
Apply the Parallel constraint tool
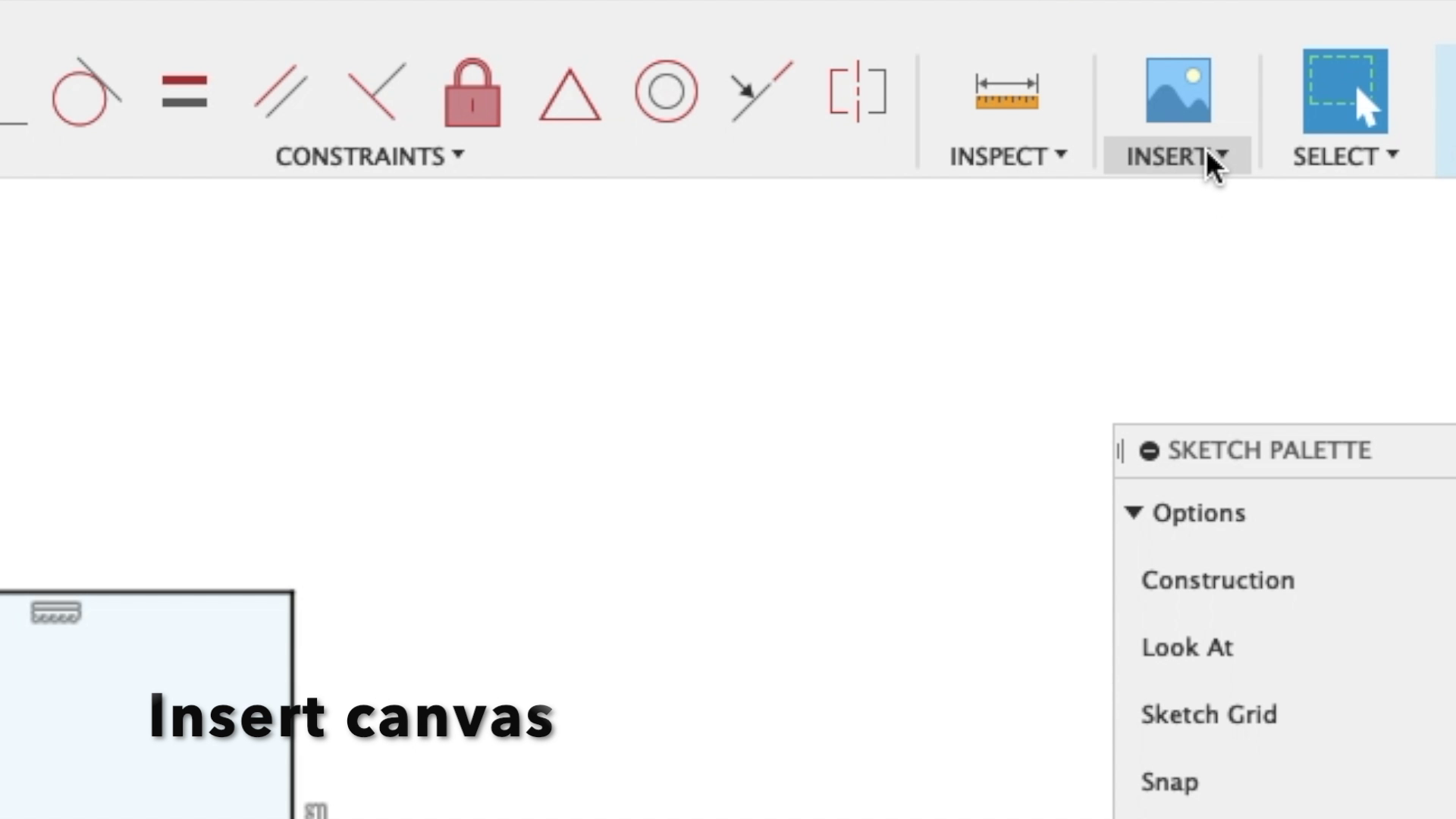click(x=280, y=92)
